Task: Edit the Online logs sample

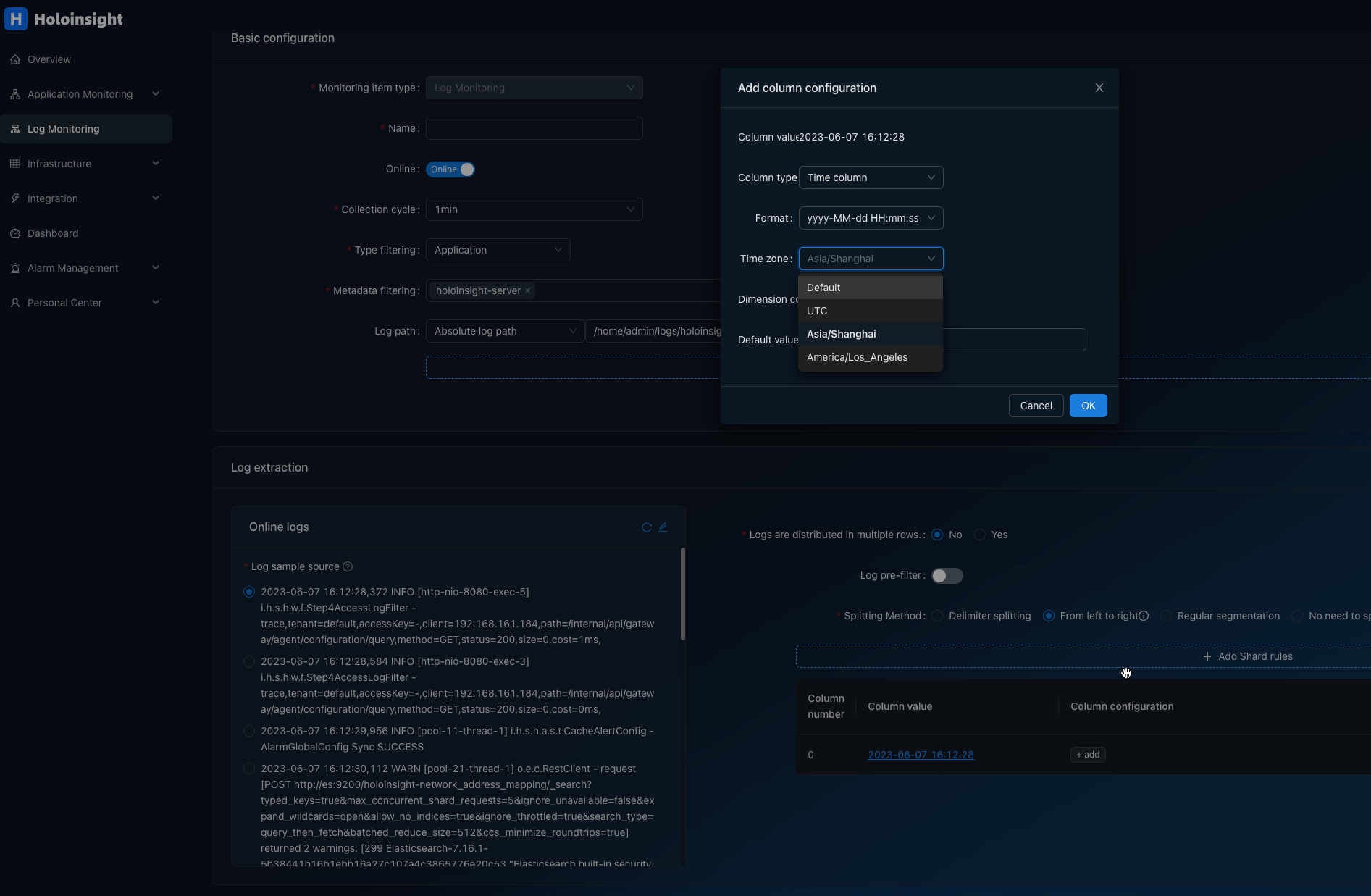Action: [x=663, y=527]
